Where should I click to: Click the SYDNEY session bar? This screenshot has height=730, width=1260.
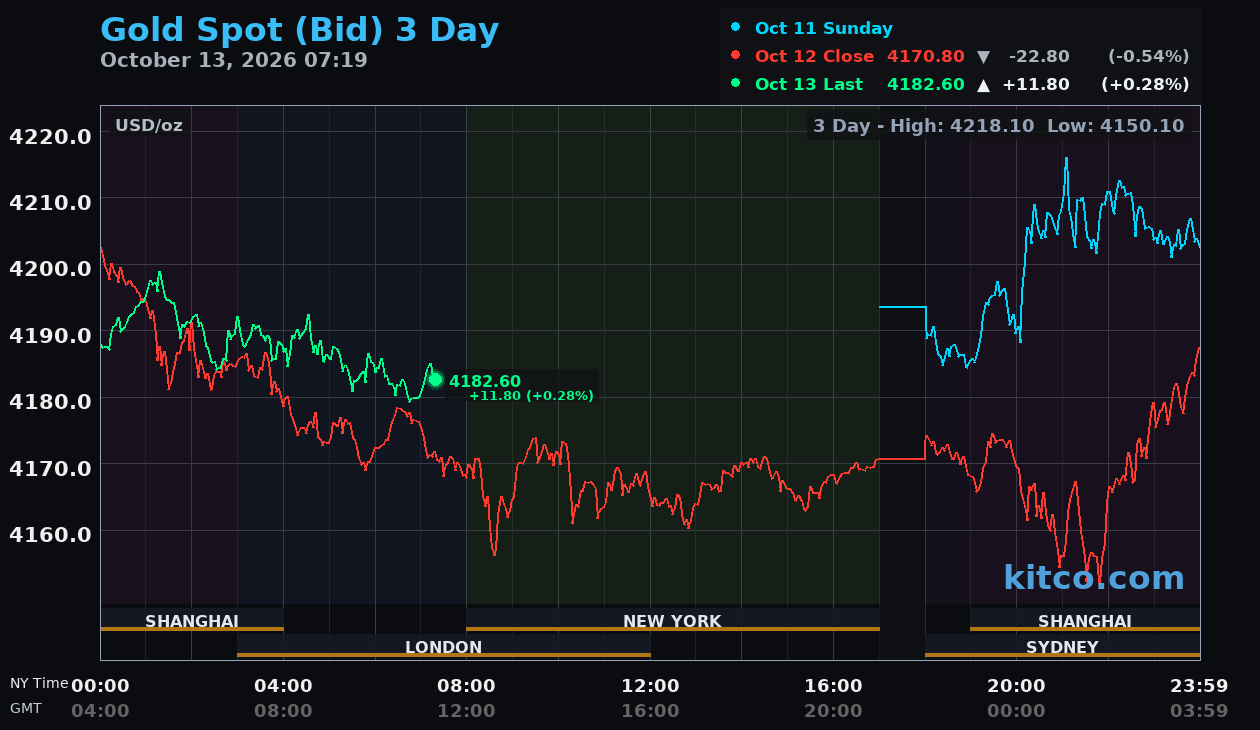(x=1062, y=647)
